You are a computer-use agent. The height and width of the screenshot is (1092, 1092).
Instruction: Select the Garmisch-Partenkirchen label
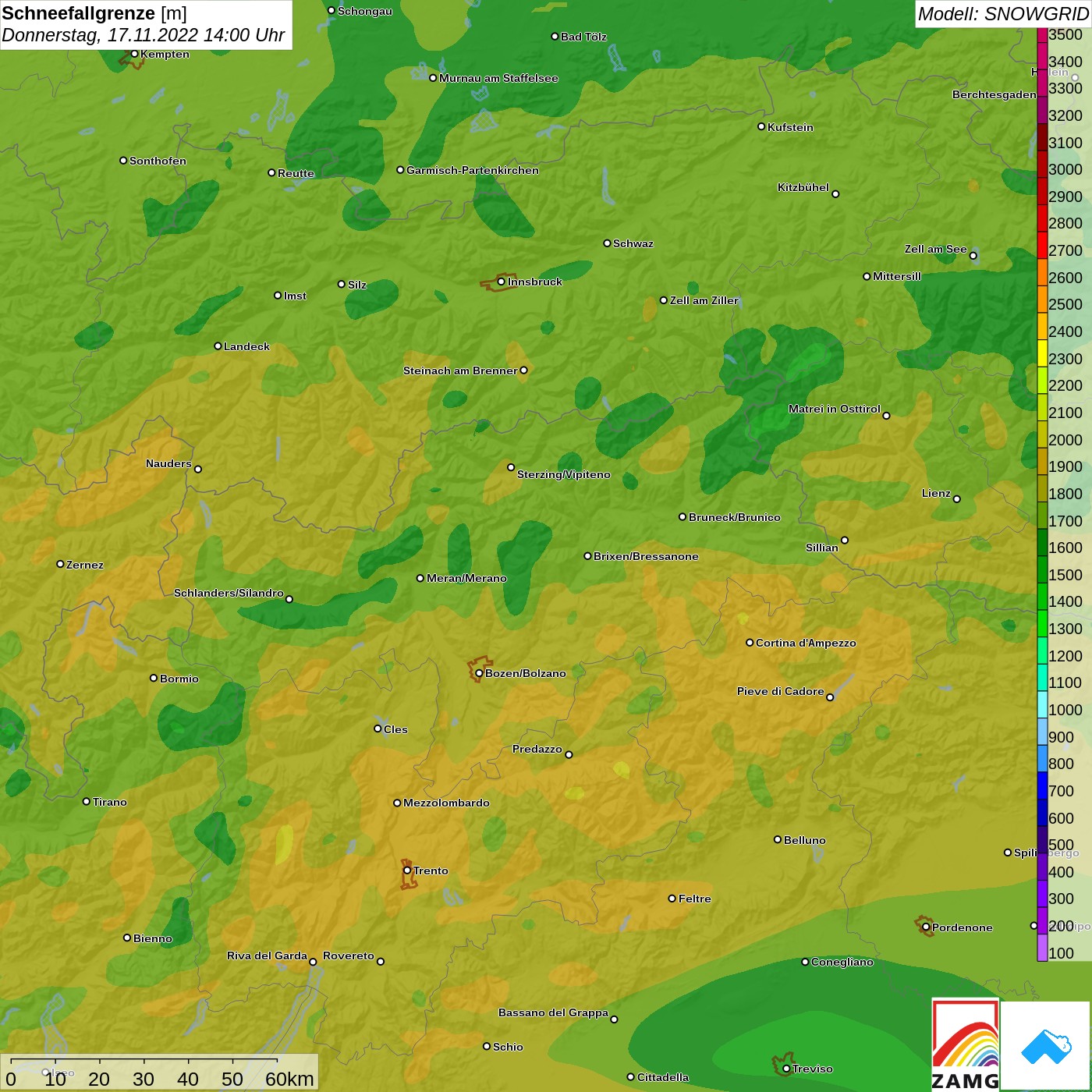(x=472, y=170)
